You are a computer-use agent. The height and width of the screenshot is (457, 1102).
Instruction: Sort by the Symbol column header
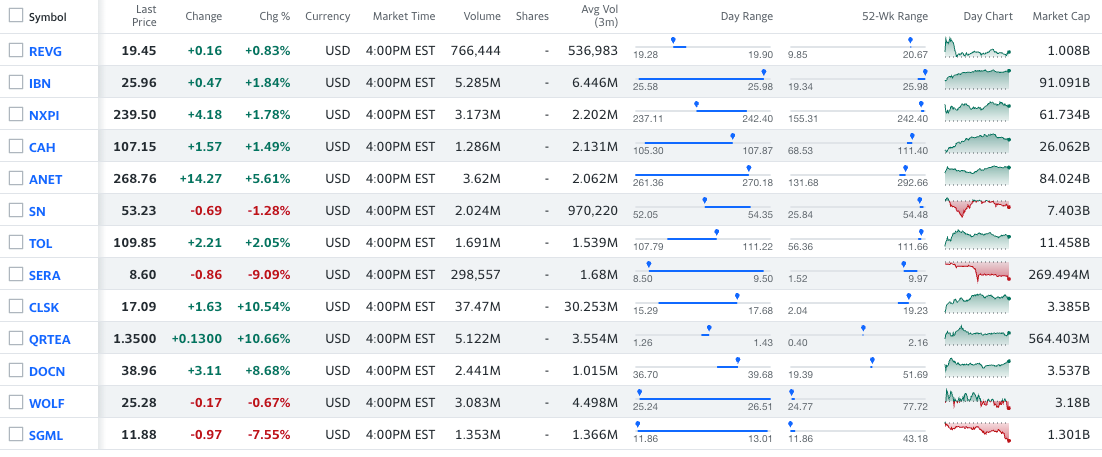click(48, 17)
